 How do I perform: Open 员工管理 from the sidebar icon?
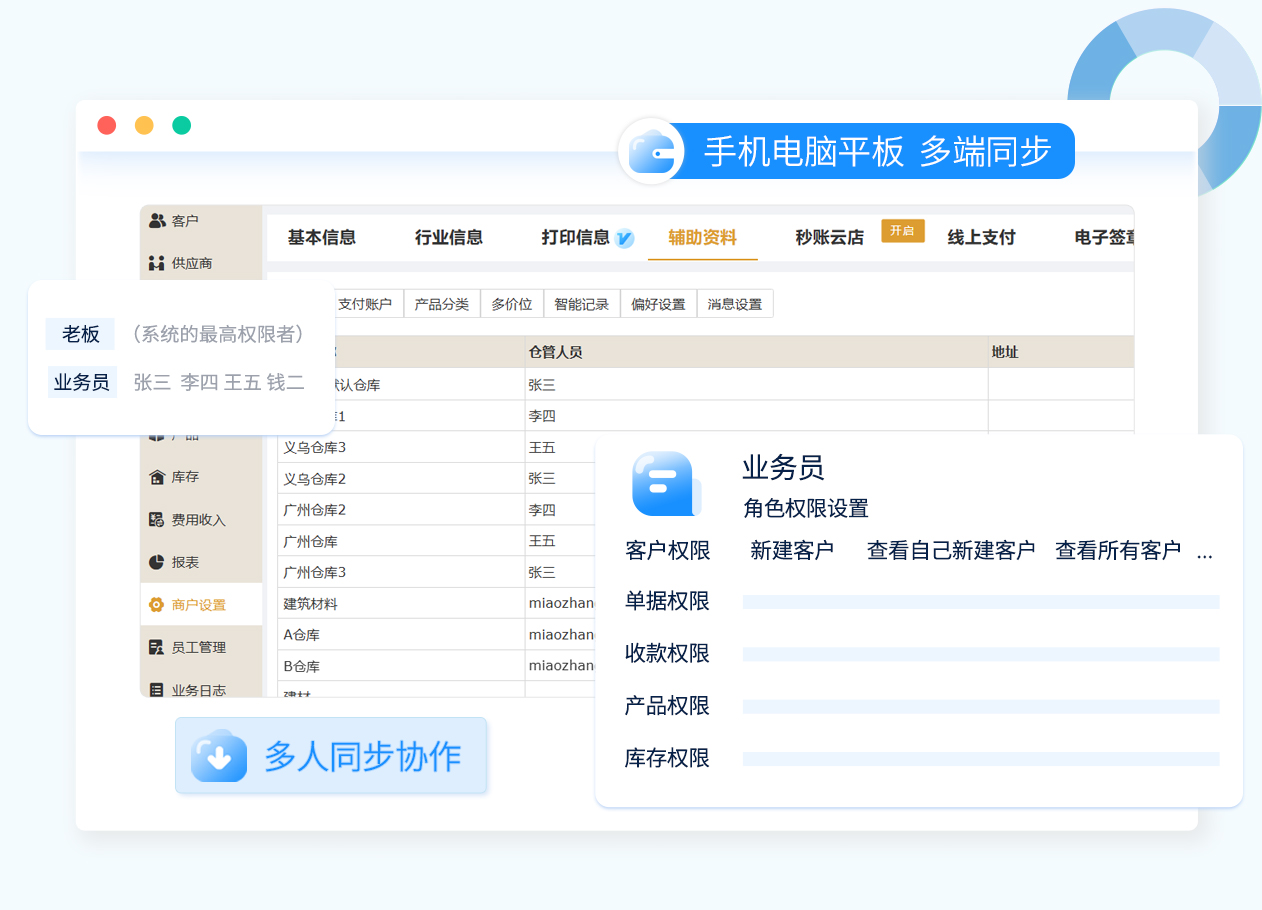(157, 647)
